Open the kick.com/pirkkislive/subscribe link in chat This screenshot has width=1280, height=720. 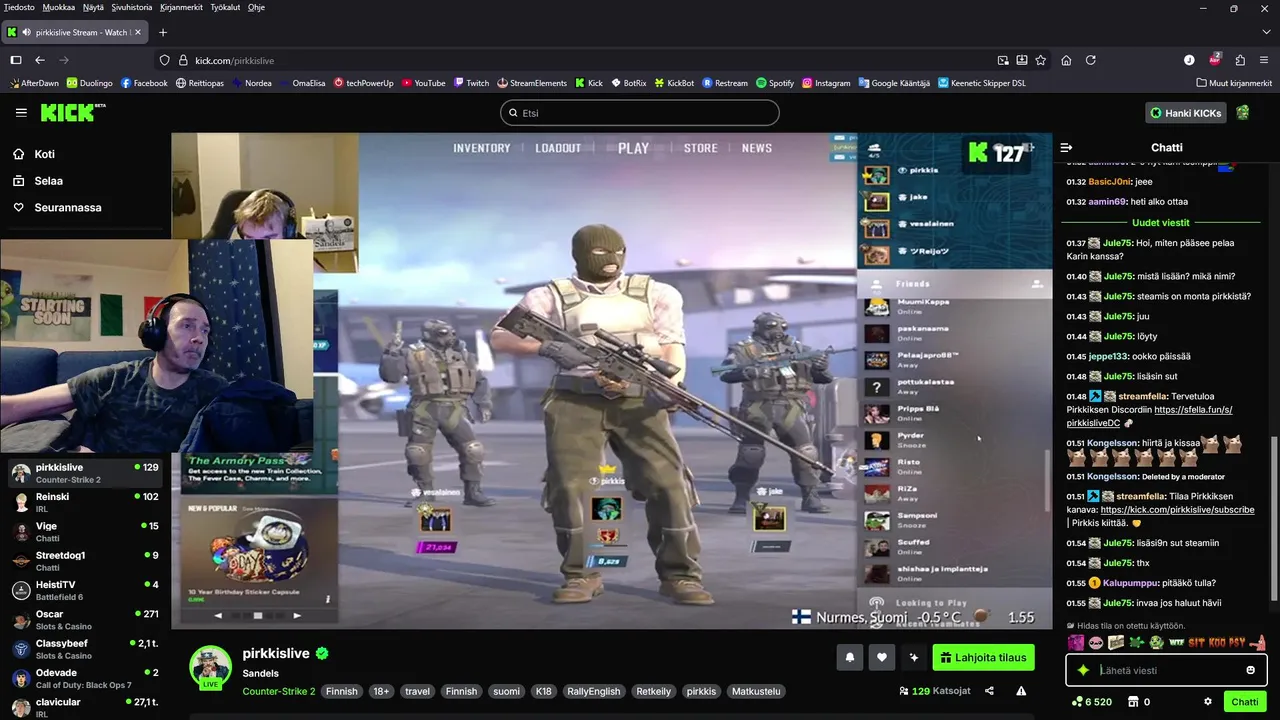click(1177, 509)
